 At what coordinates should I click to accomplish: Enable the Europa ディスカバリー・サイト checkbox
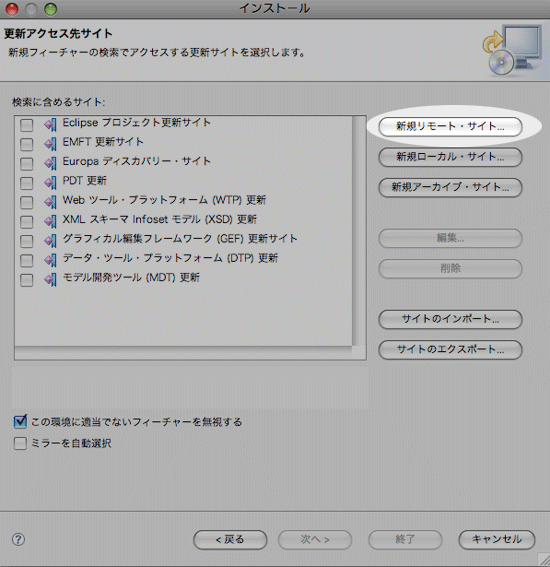(x=26, y=164)
